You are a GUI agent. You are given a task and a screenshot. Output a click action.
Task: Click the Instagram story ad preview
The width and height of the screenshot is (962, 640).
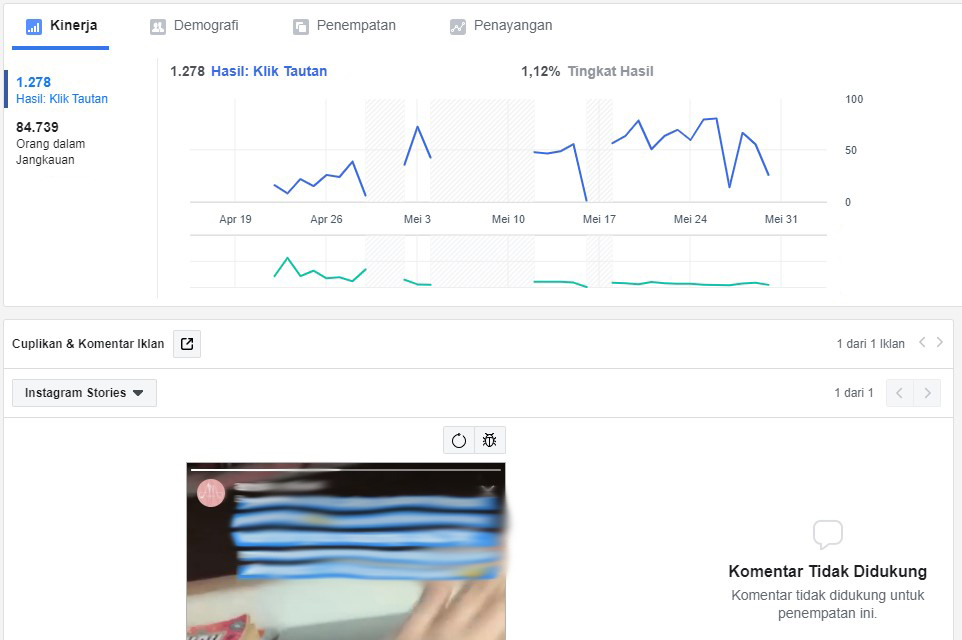point(346,551)
